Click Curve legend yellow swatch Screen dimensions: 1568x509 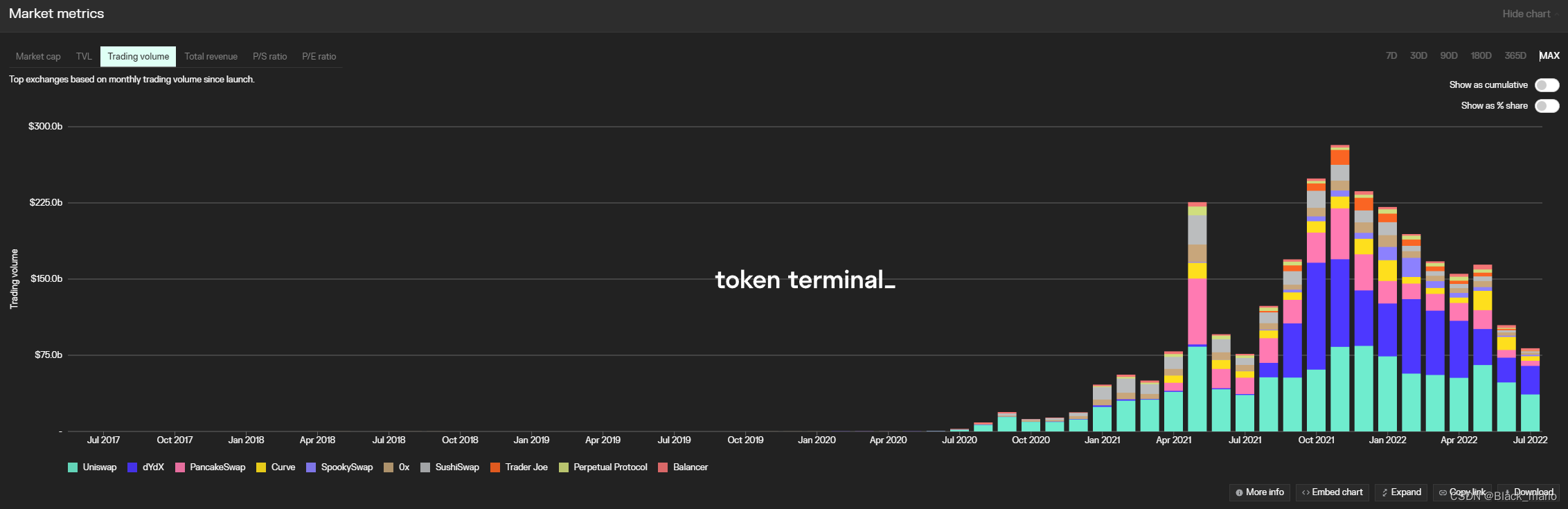pos(261,467)
